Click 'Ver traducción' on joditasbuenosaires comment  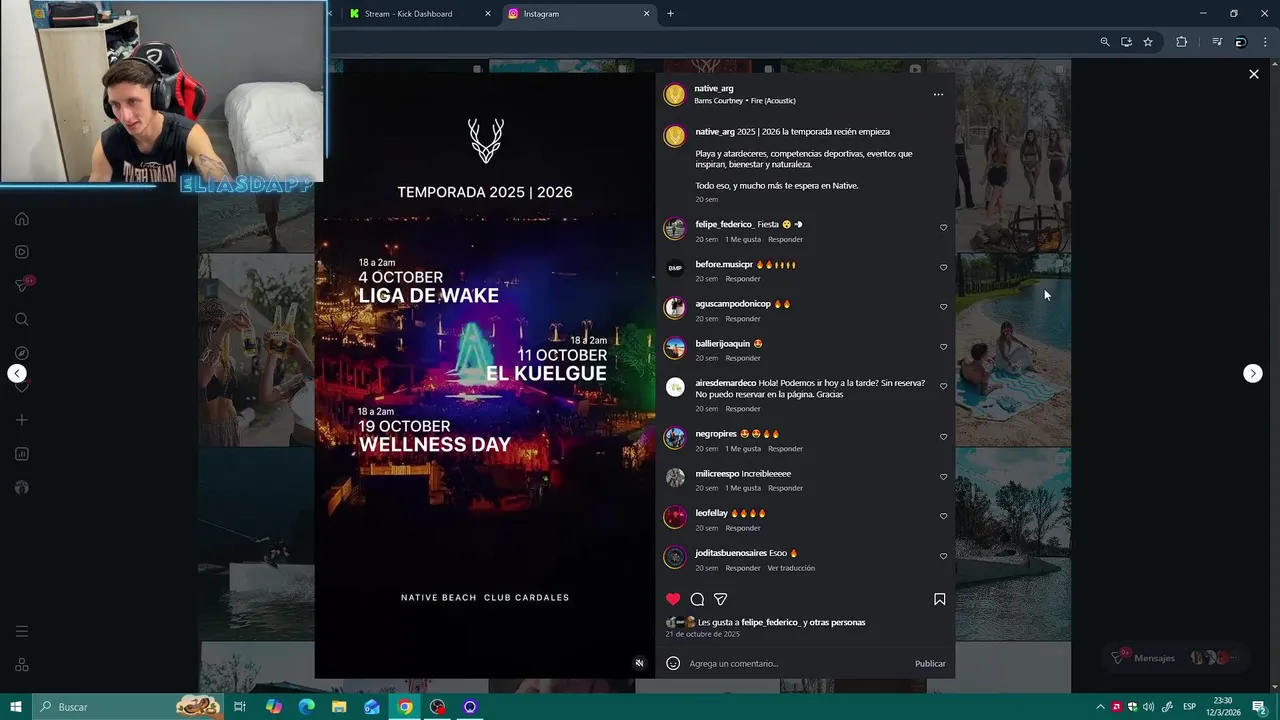[x=791, y=568]
